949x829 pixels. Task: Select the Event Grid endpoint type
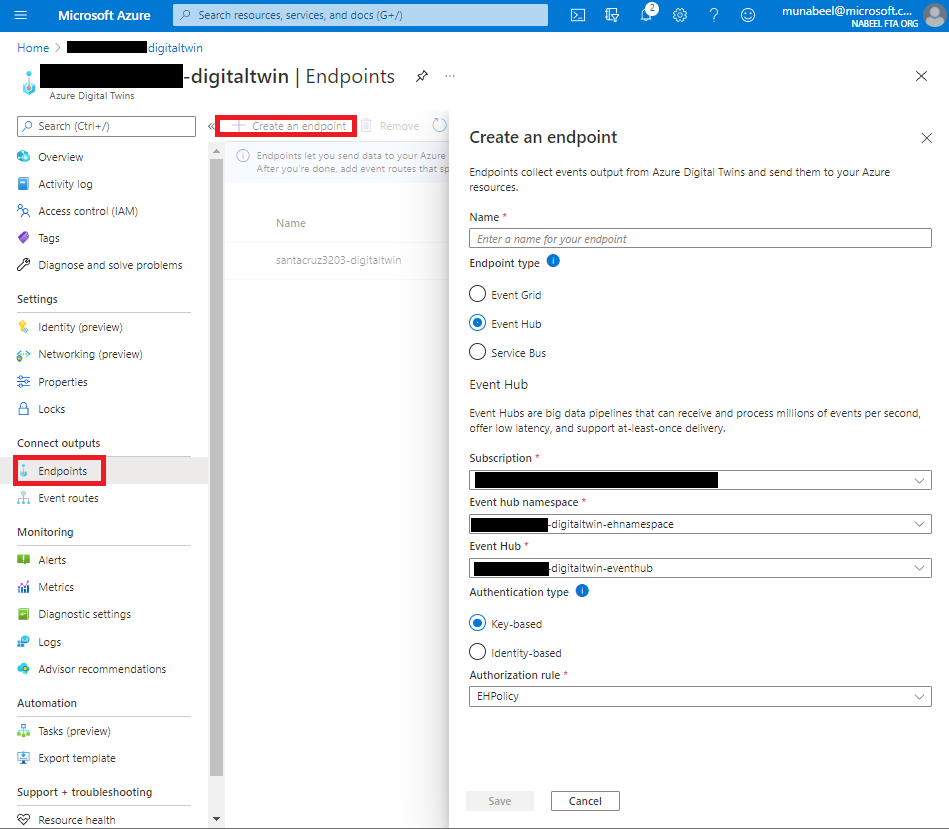tap(478, 294)
